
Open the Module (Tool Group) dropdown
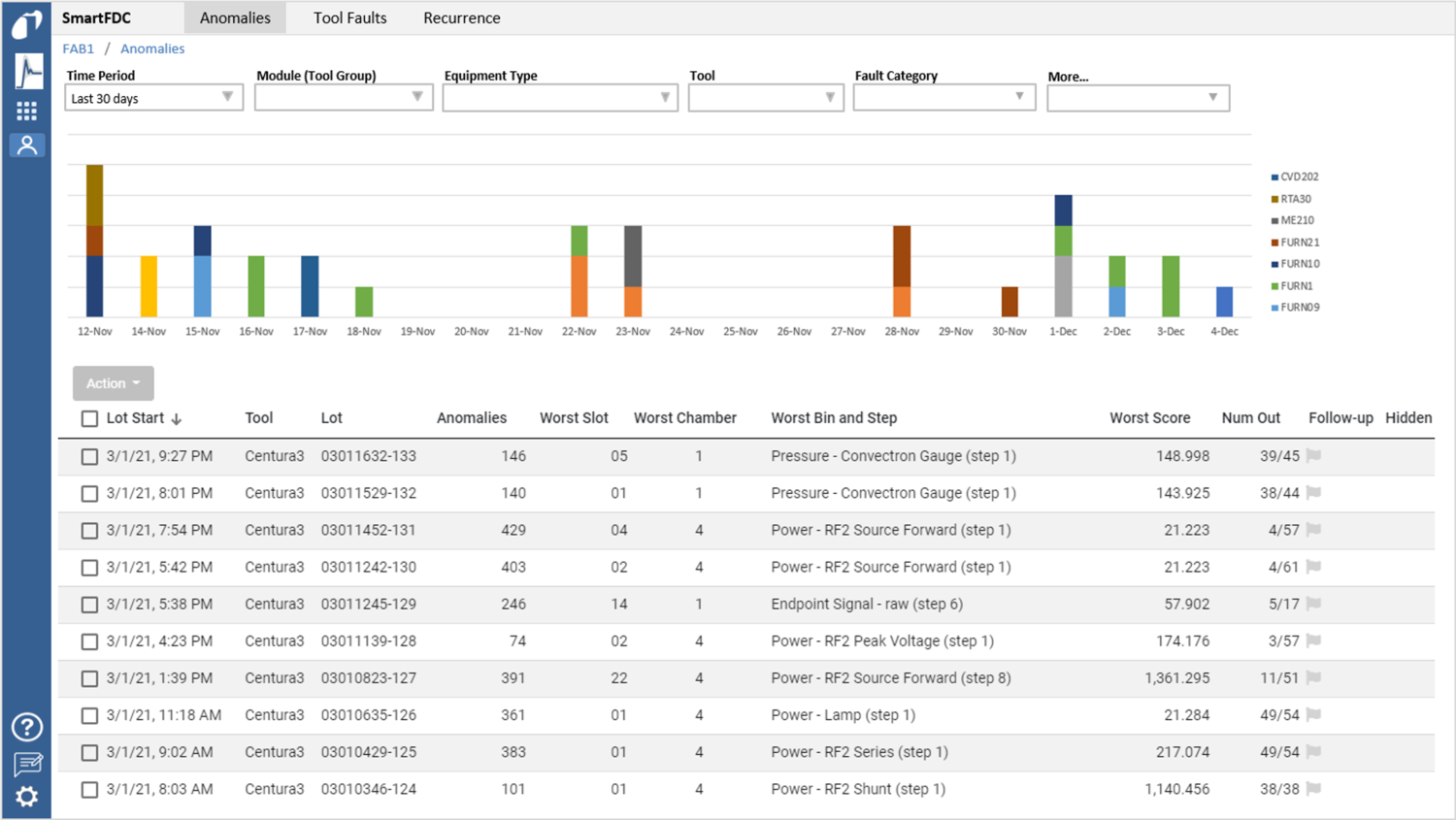pos(344,98)
